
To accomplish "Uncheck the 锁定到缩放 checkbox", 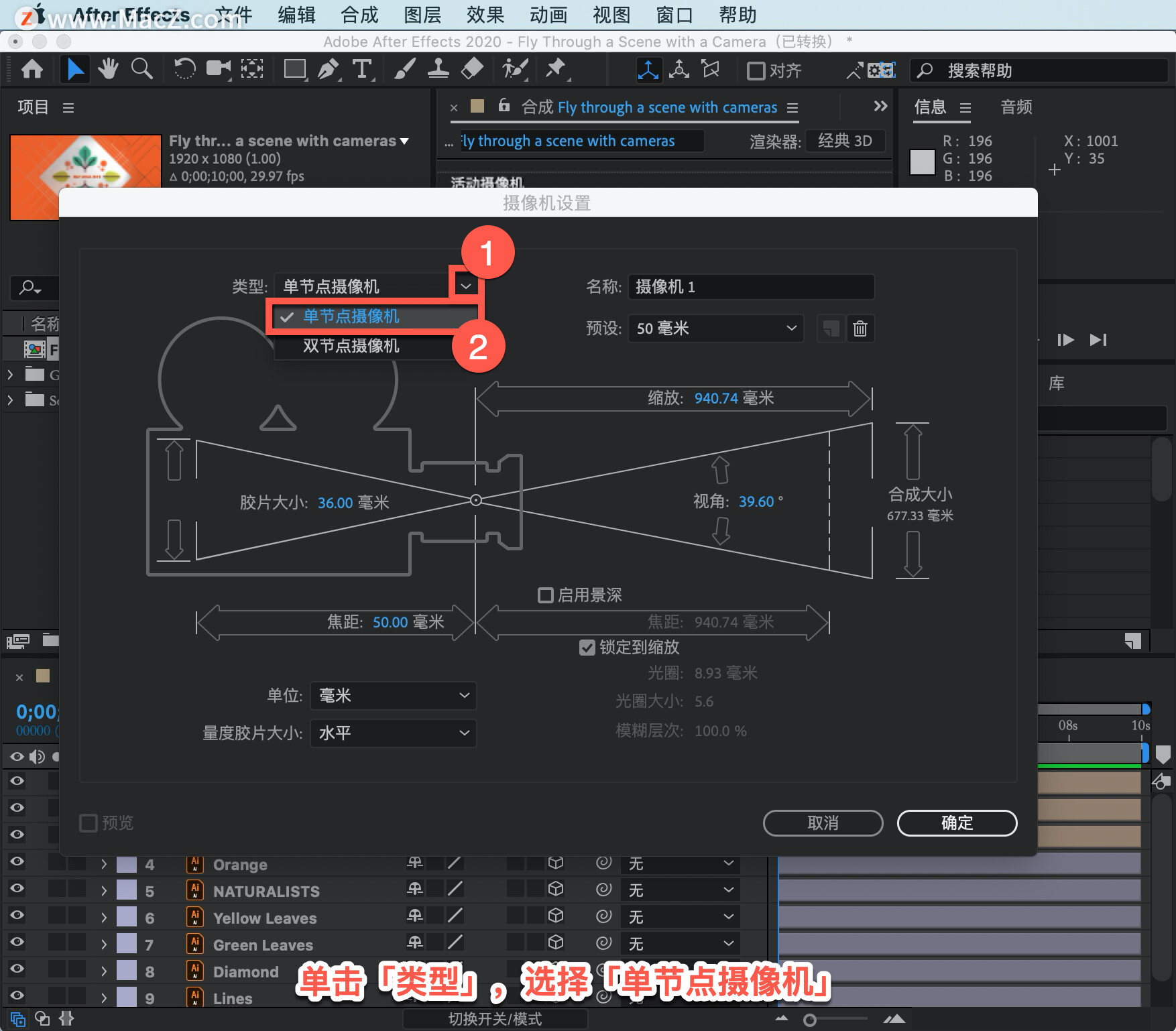I will click(x=587, y=648).
